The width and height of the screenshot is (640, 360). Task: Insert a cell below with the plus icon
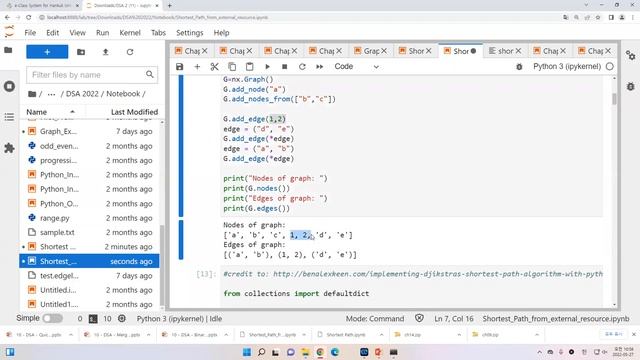click(197, 67)
